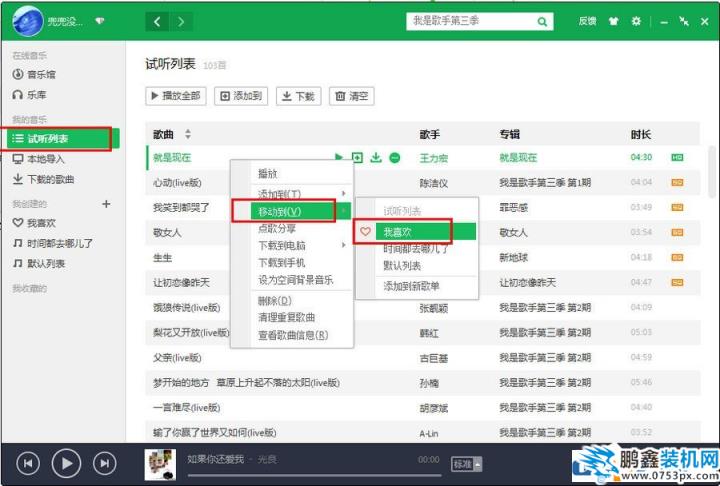Open the skin shirt icon
The image size is (720, 486).
(x=613, y=21)
